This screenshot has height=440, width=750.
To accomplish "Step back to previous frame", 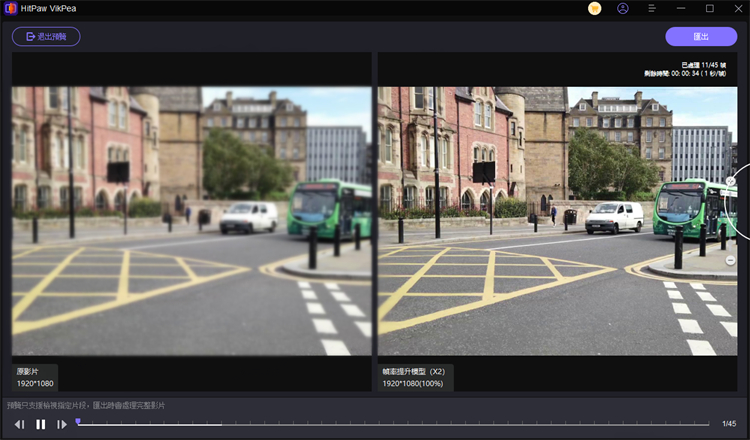I will click(19, 424).
